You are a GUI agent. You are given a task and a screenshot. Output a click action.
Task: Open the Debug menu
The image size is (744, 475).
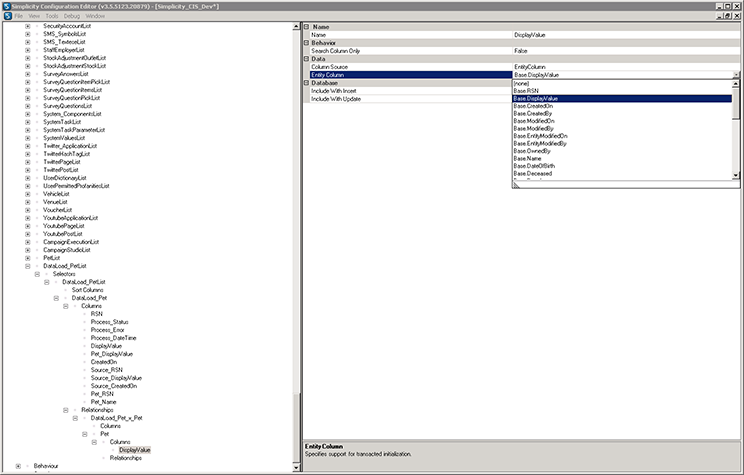tap(72, 16)
